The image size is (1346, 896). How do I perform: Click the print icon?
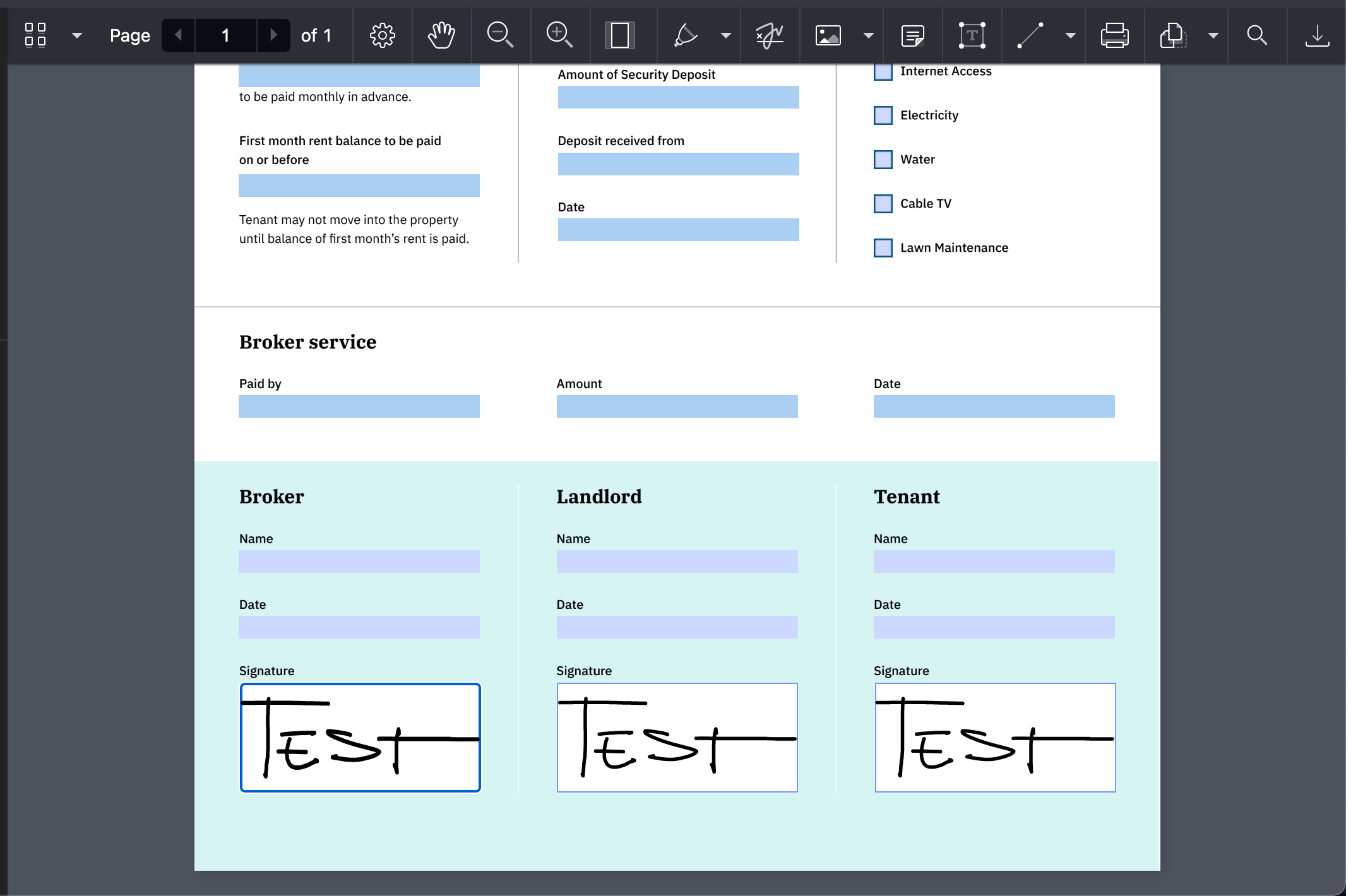click(x=1115, y=35)
